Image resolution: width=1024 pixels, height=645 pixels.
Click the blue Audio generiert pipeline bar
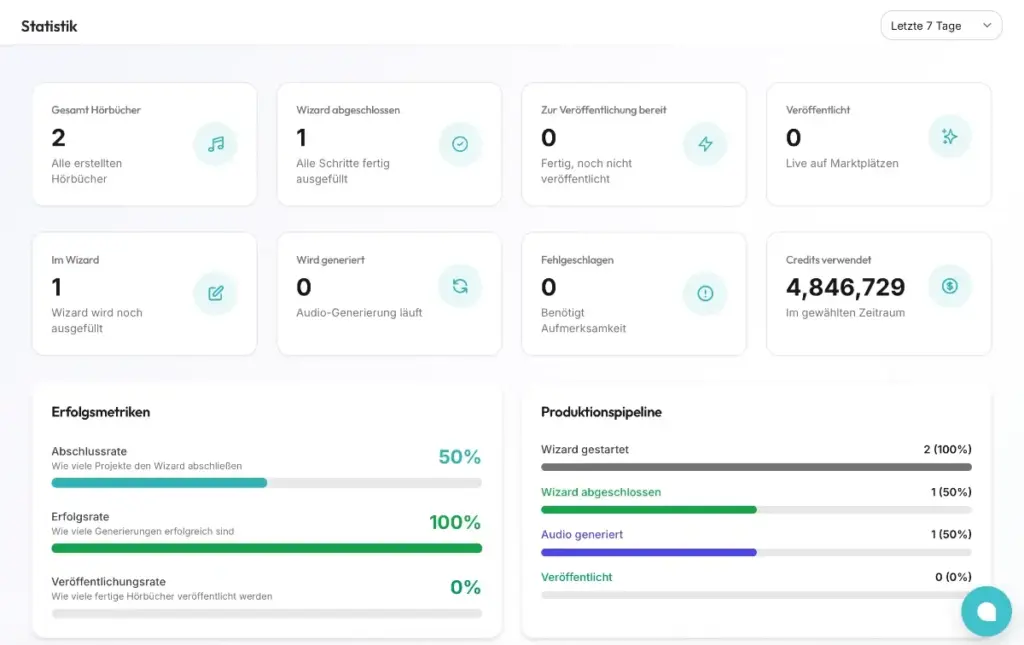(x=648, y=552)
